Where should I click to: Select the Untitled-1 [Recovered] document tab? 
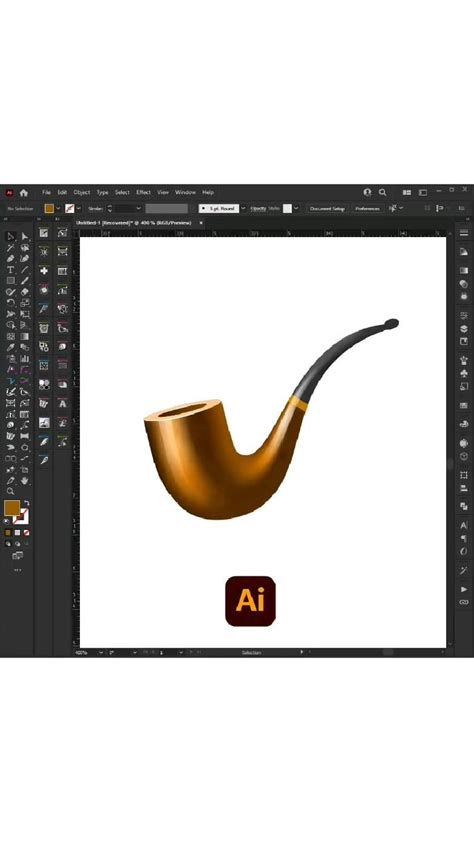[133, 222]
